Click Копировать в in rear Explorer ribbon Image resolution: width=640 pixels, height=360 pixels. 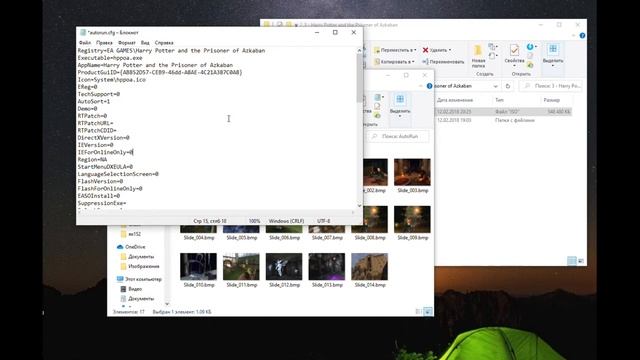tap(394, 62)
